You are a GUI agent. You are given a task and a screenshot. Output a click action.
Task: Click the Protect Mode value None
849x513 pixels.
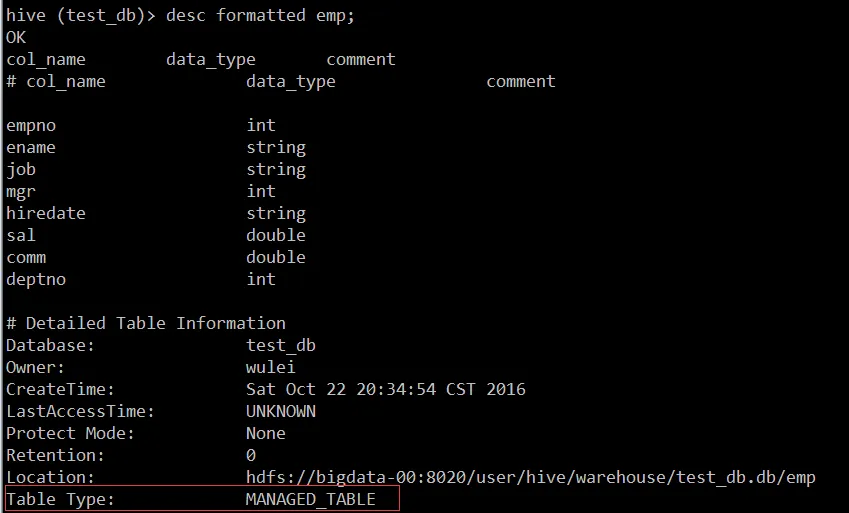[265, 433]
